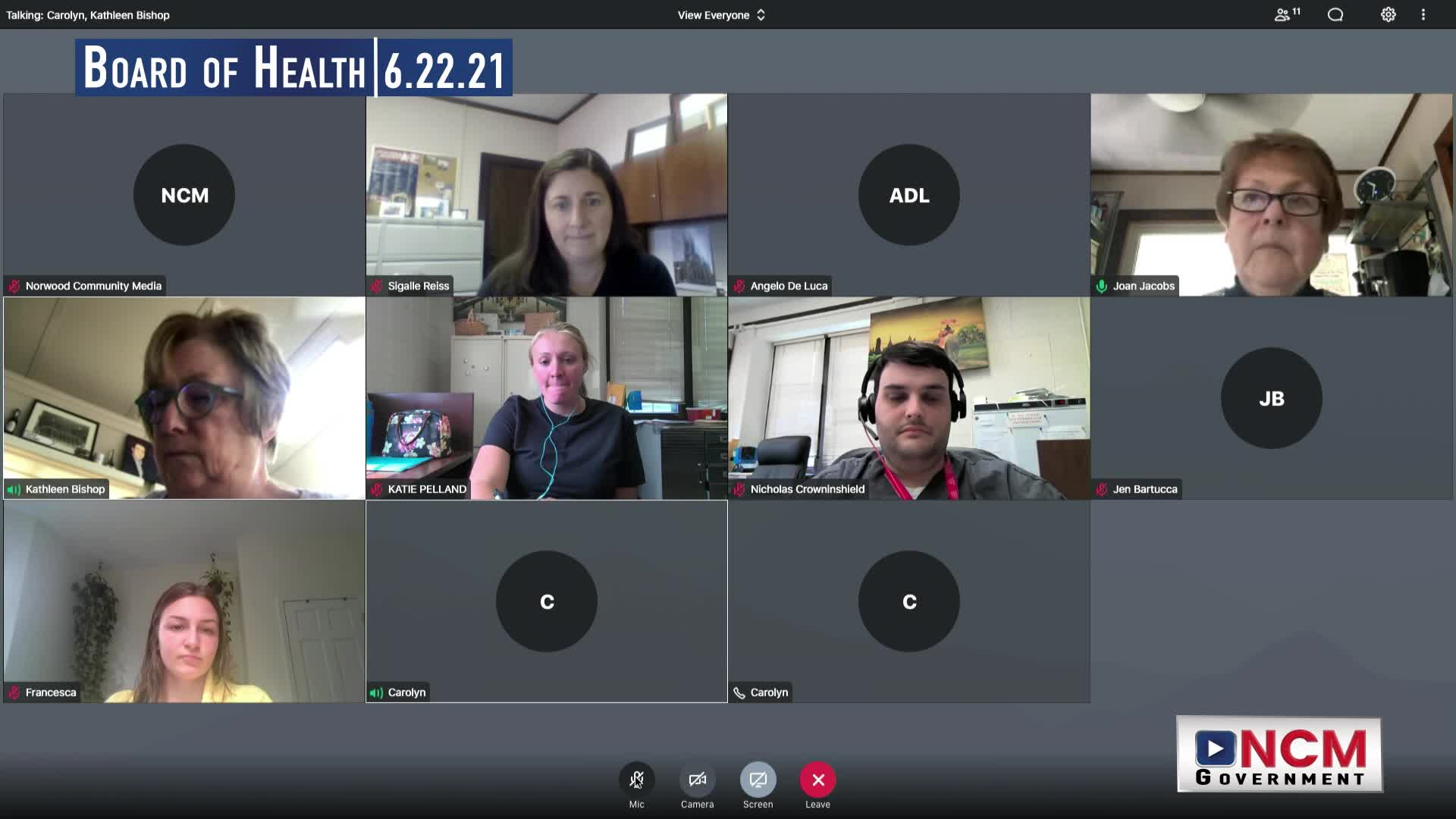Image resolution: width=1456 pixels, height=819 pixels.
Task: Click Kathleen Bishop speaker audio icon
Action: coord(14,489)
